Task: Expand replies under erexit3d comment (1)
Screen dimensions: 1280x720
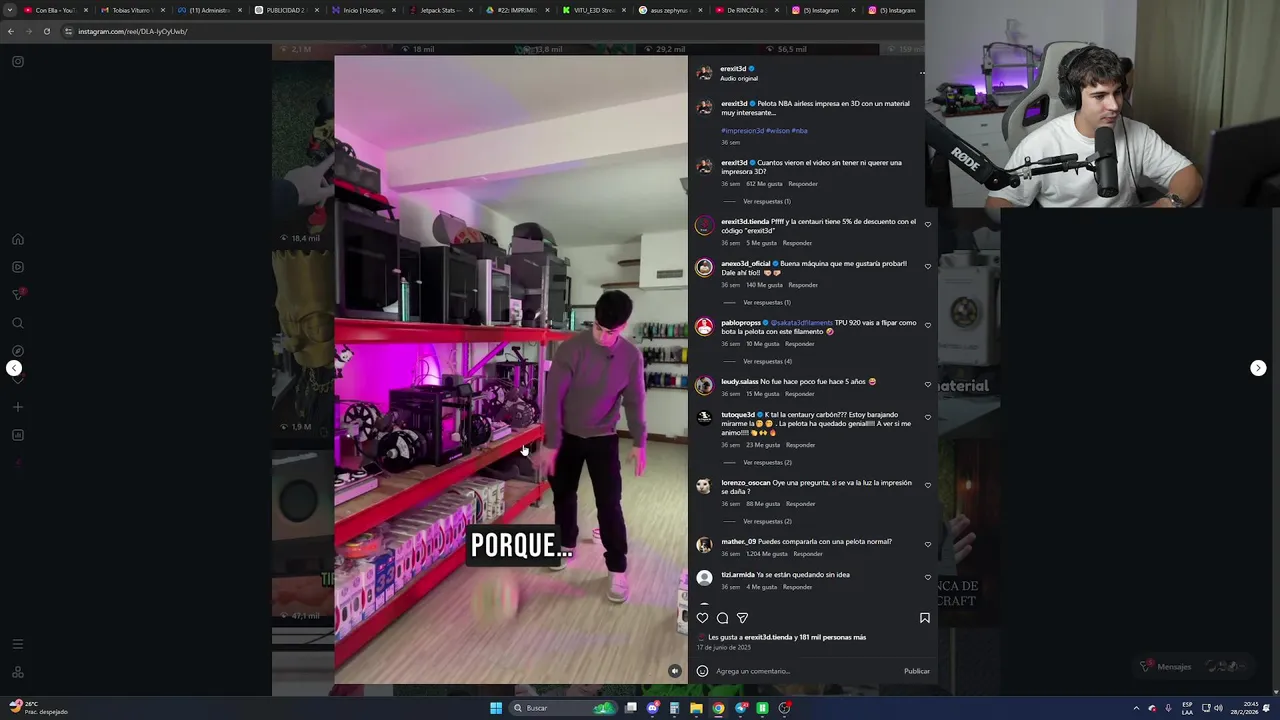Action: click(x=766, y=201)
